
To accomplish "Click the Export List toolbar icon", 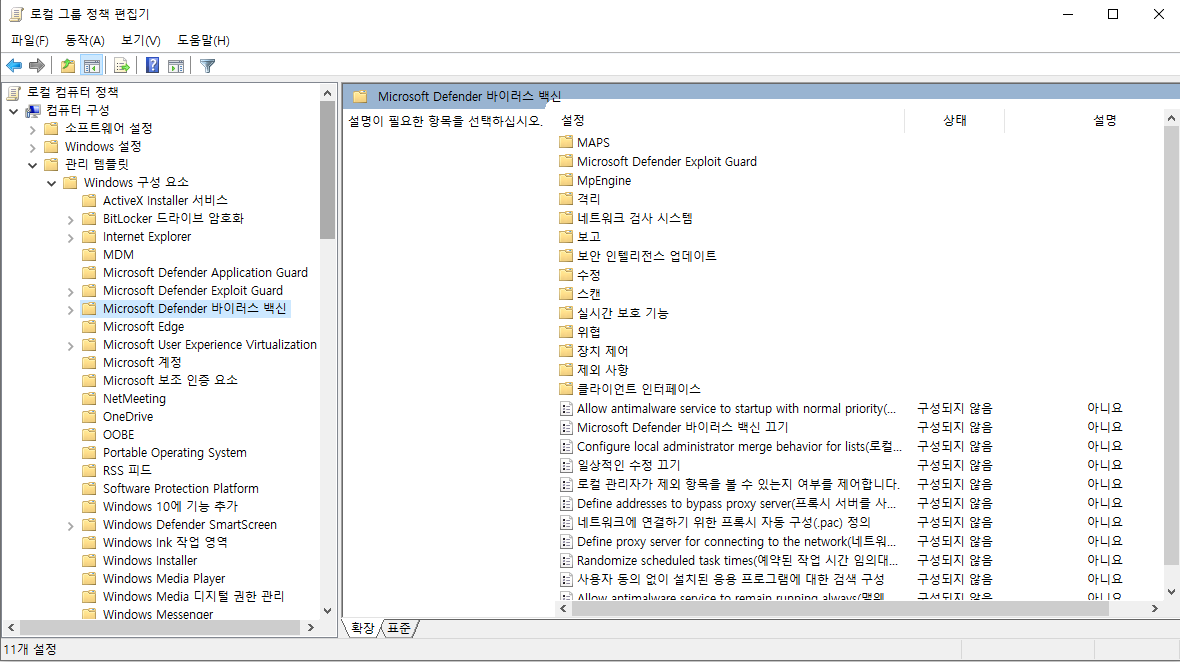I will tap(122, 65).
